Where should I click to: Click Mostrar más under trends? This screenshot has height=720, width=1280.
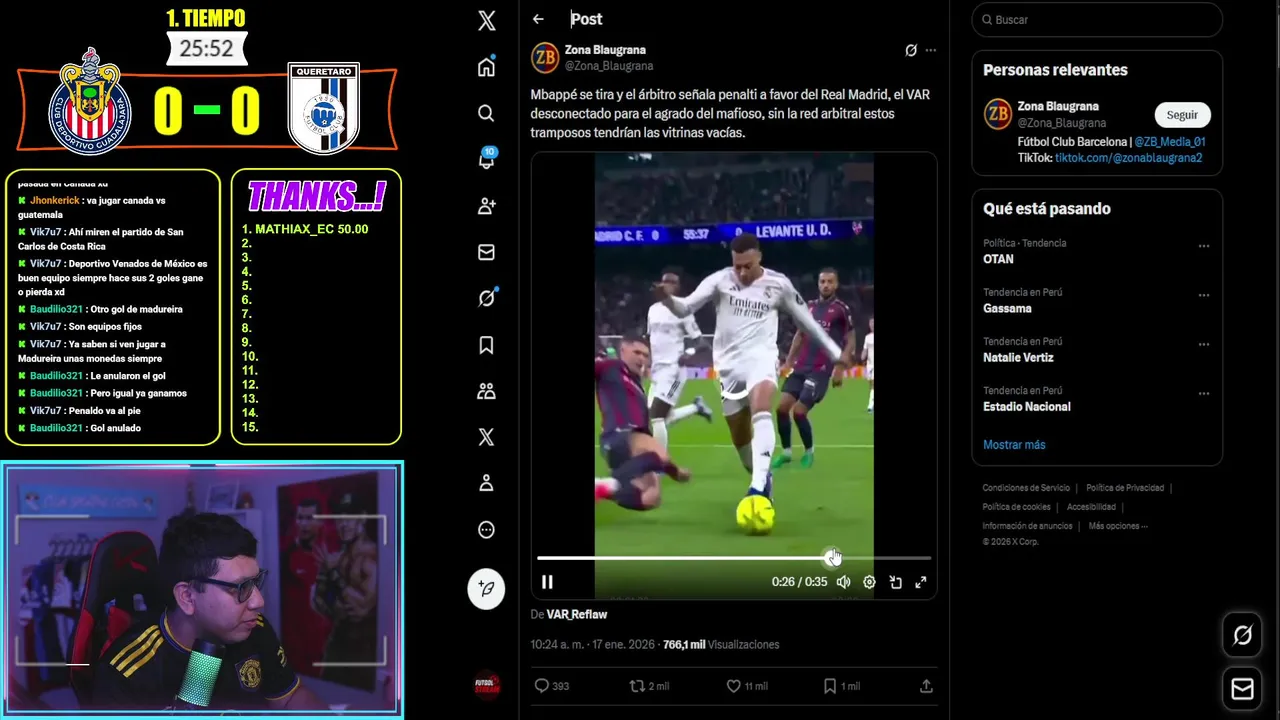tap(1014, 445)
